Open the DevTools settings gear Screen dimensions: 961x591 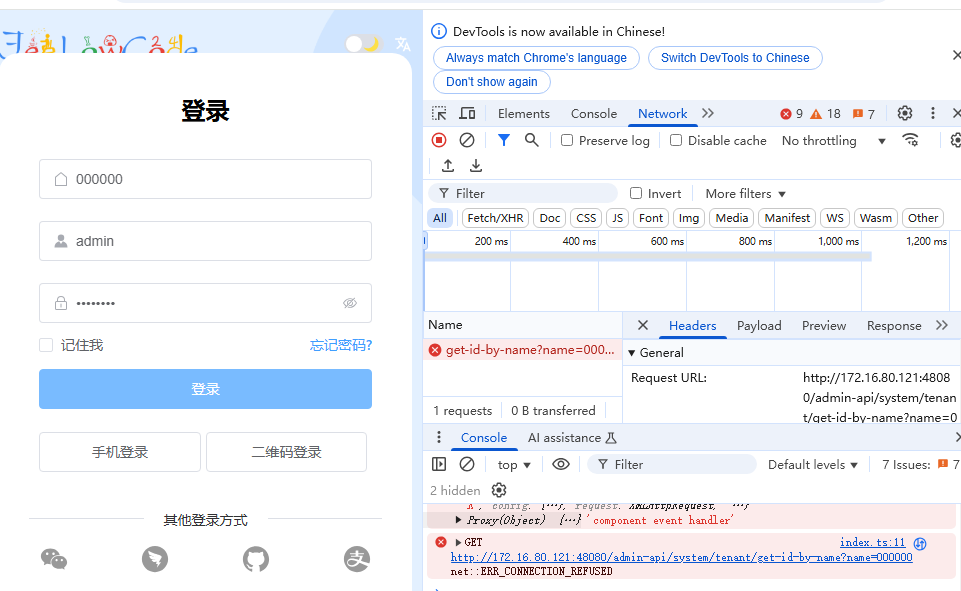905,113
